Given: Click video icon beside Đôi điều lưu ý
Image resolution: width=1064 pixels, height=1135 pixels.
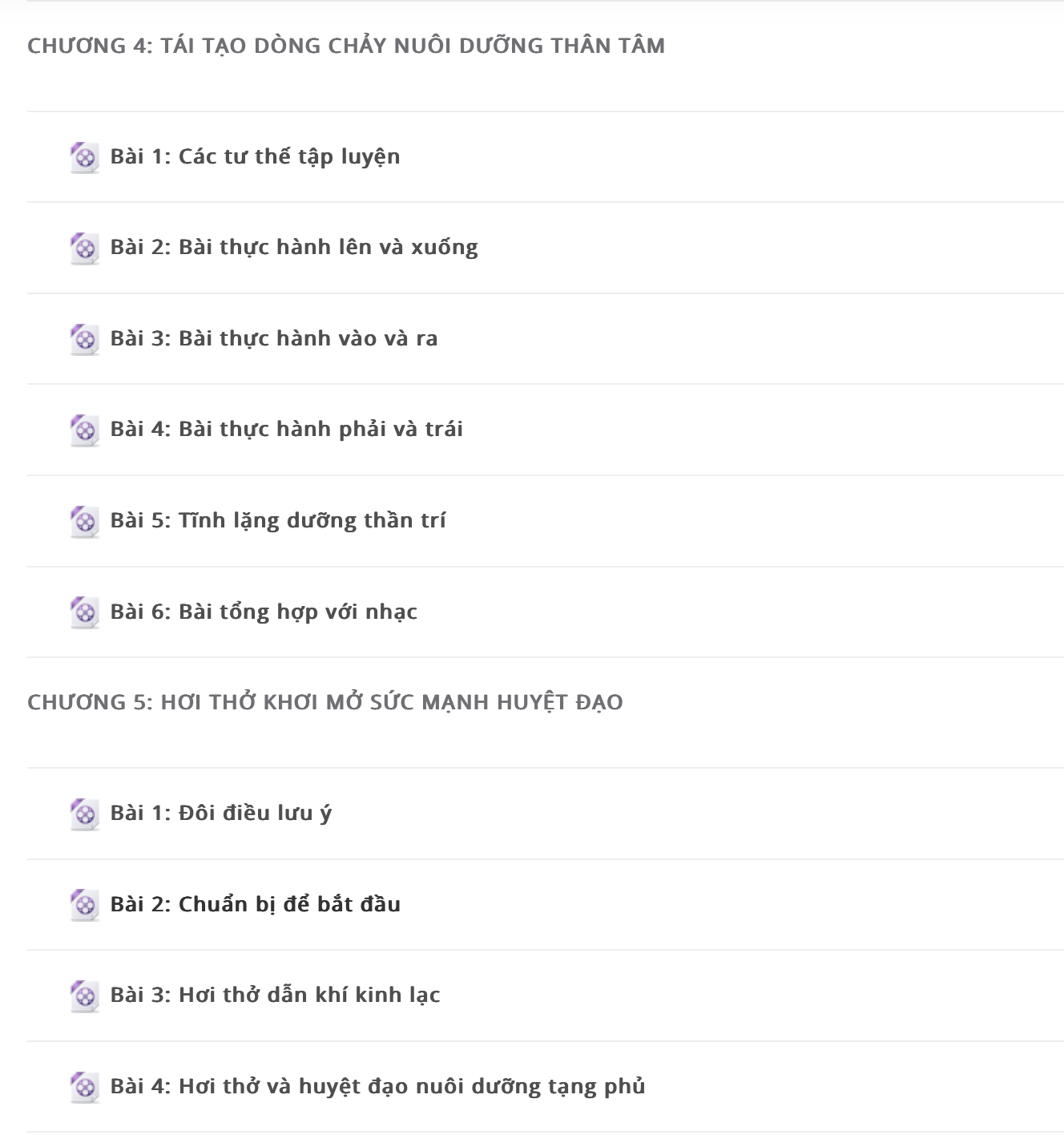Looking at the screenshot, I should click(x=84, y=814).
